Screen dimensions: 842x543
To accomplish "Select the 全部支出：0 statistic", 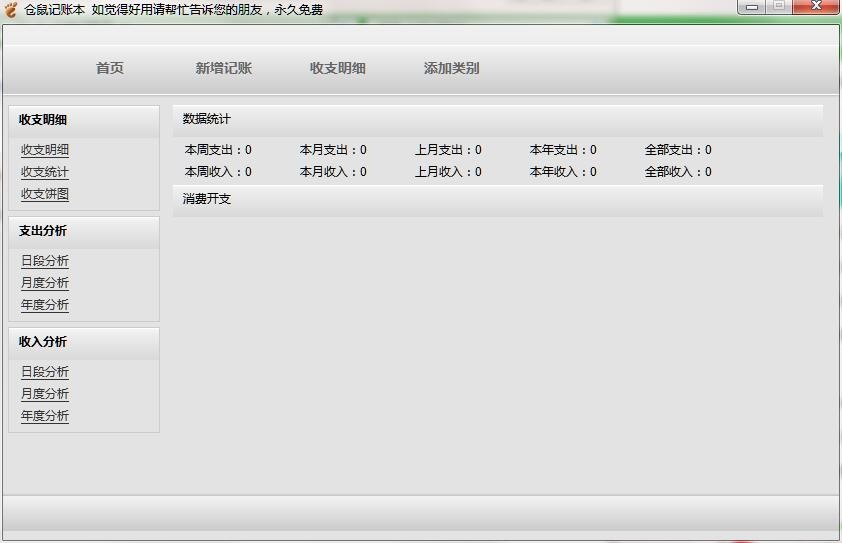I will pyautogui.click(x=678, y=150).
